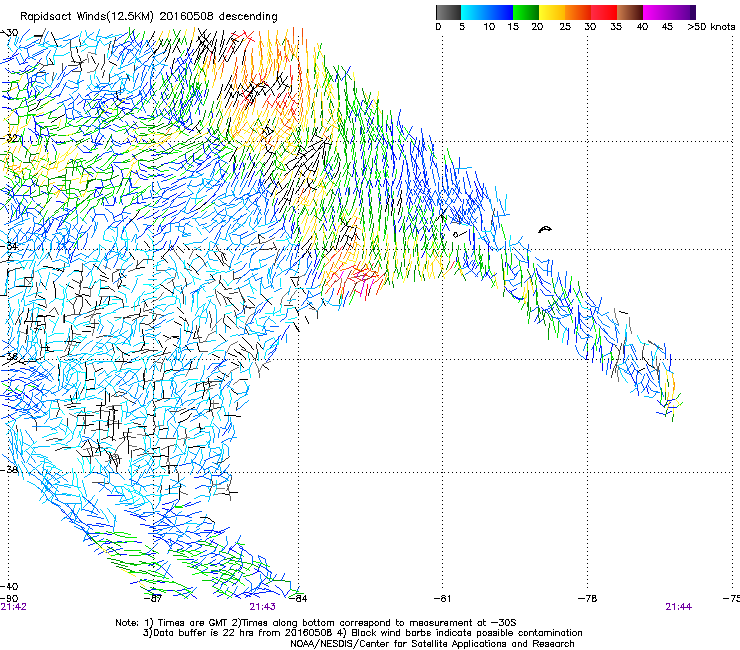Screen dimensions: 740x650
Task: Click the 'Rapidscat Winds(12.5KM) 20160508 descending' title
Action: pyautogui.click(x=149, y=16)
